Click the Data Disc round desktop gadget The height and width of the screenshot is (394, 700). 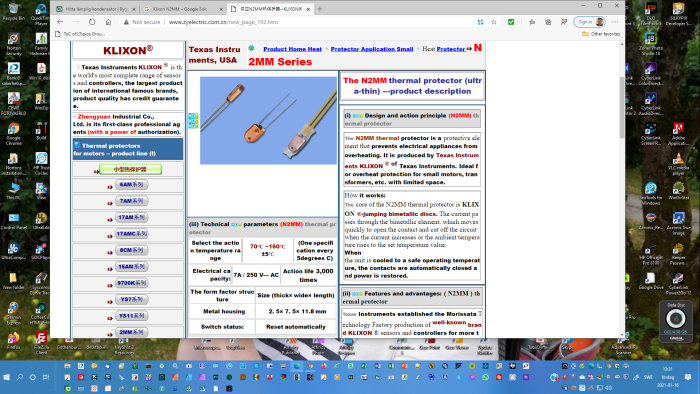[675, 319]
